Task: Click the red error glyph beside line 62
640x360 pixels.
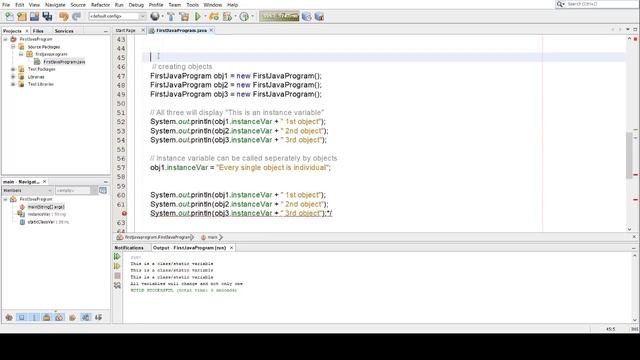Action: pyautogui.click(x=124, y=213)
